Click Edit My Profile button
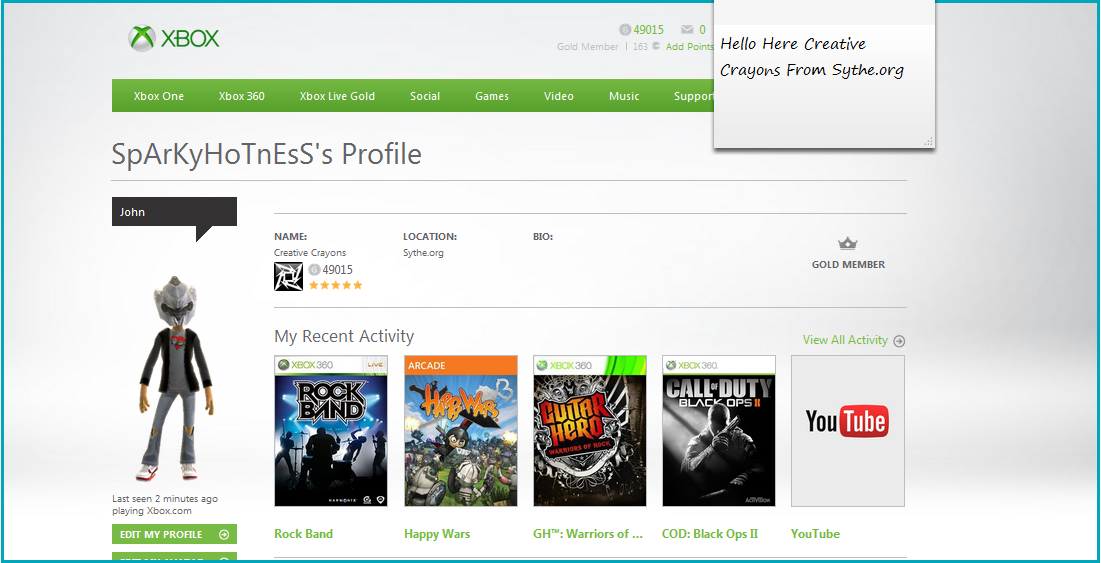1101x563 pixels. click(x=174, y=534)
